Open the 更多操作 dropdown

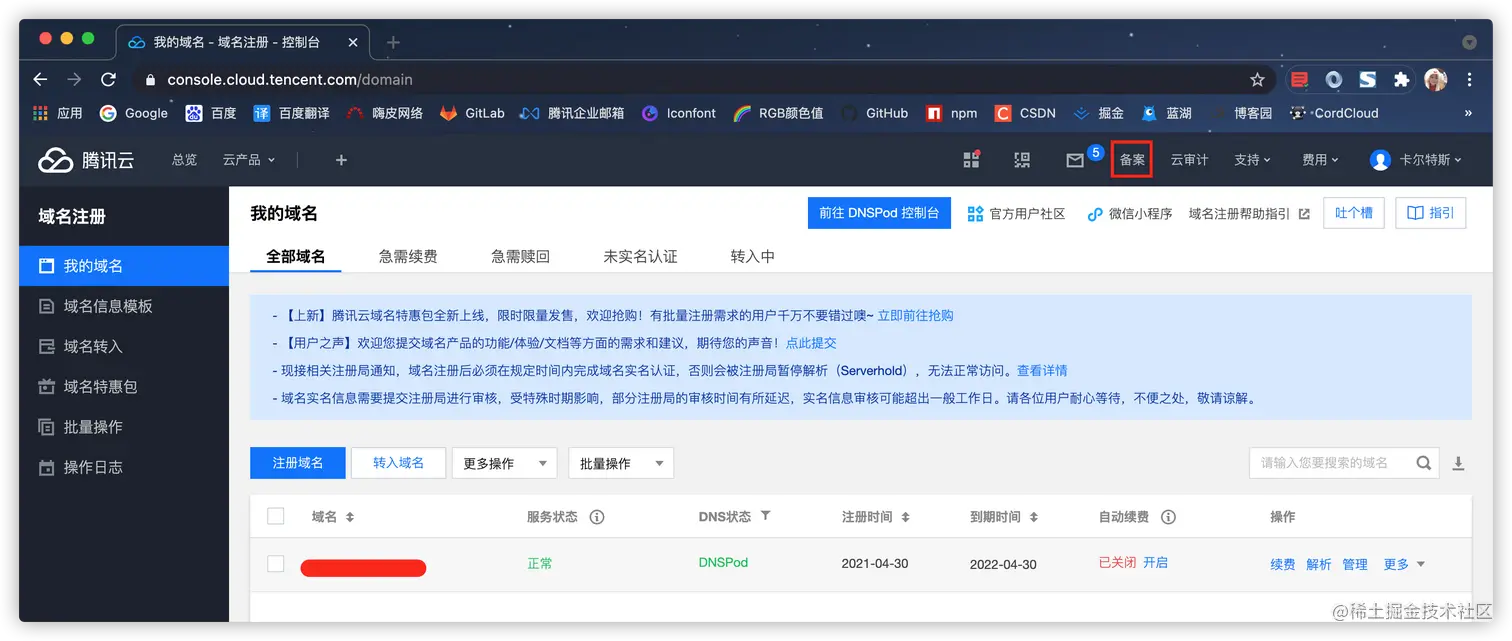(x=505, y=463)
